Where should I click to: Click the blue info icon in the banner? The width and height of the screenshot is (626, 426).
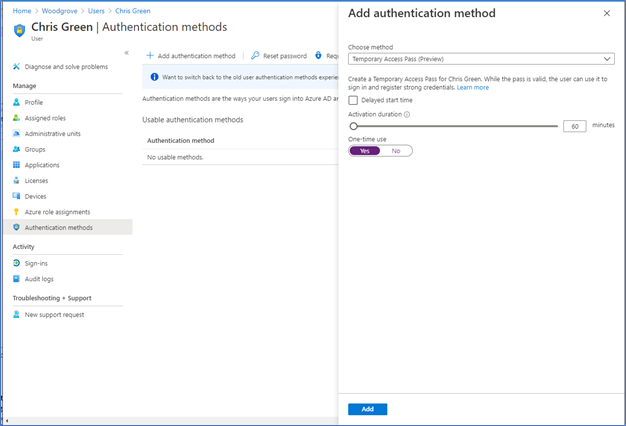click(x=155, y=77)
